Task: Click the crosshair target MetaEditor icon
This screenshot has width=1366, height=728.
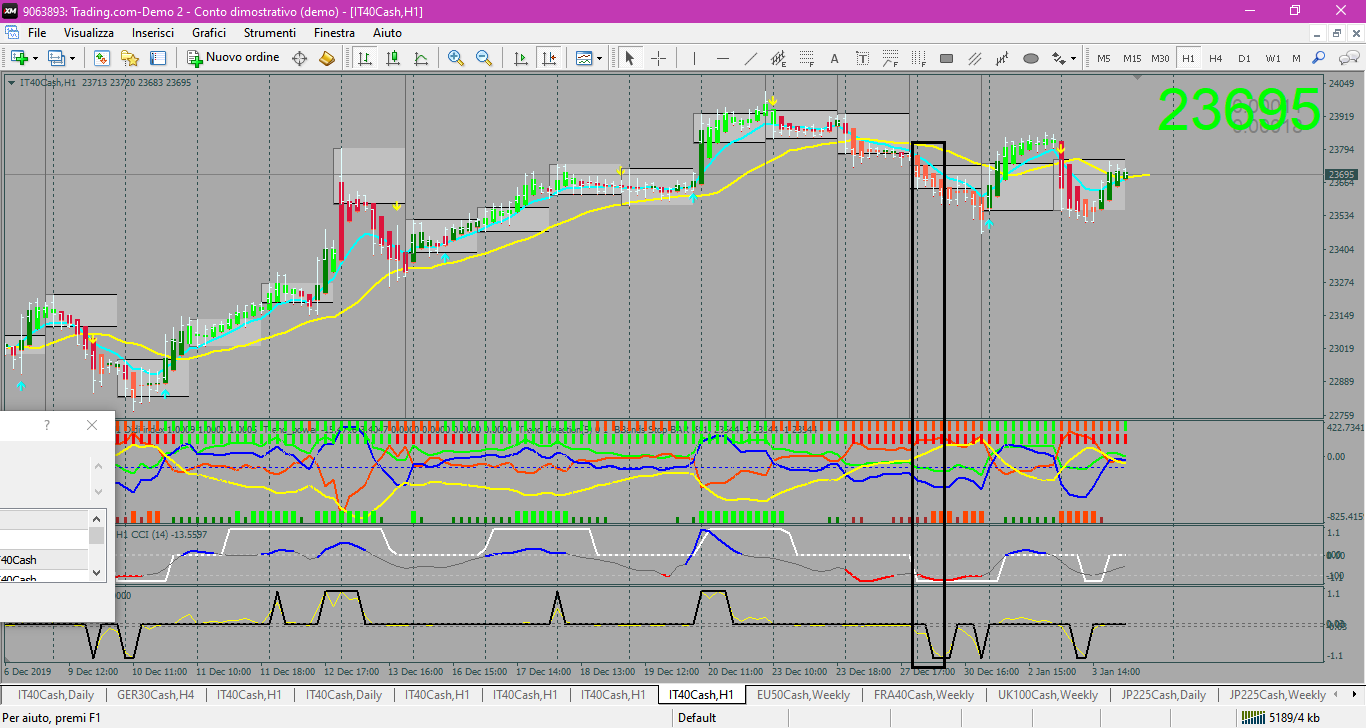Action: 299,58
